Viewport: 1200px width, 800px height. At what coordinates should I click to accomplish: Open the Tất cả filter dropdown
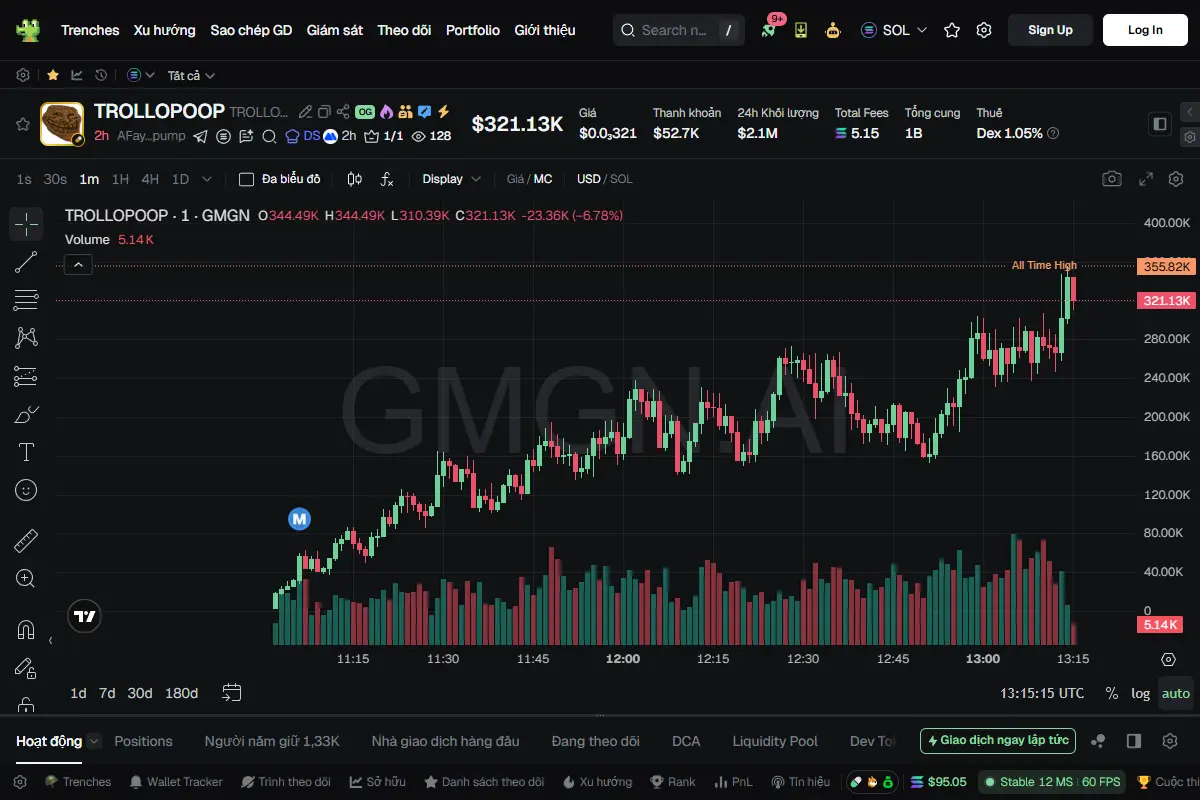(192, 75)
